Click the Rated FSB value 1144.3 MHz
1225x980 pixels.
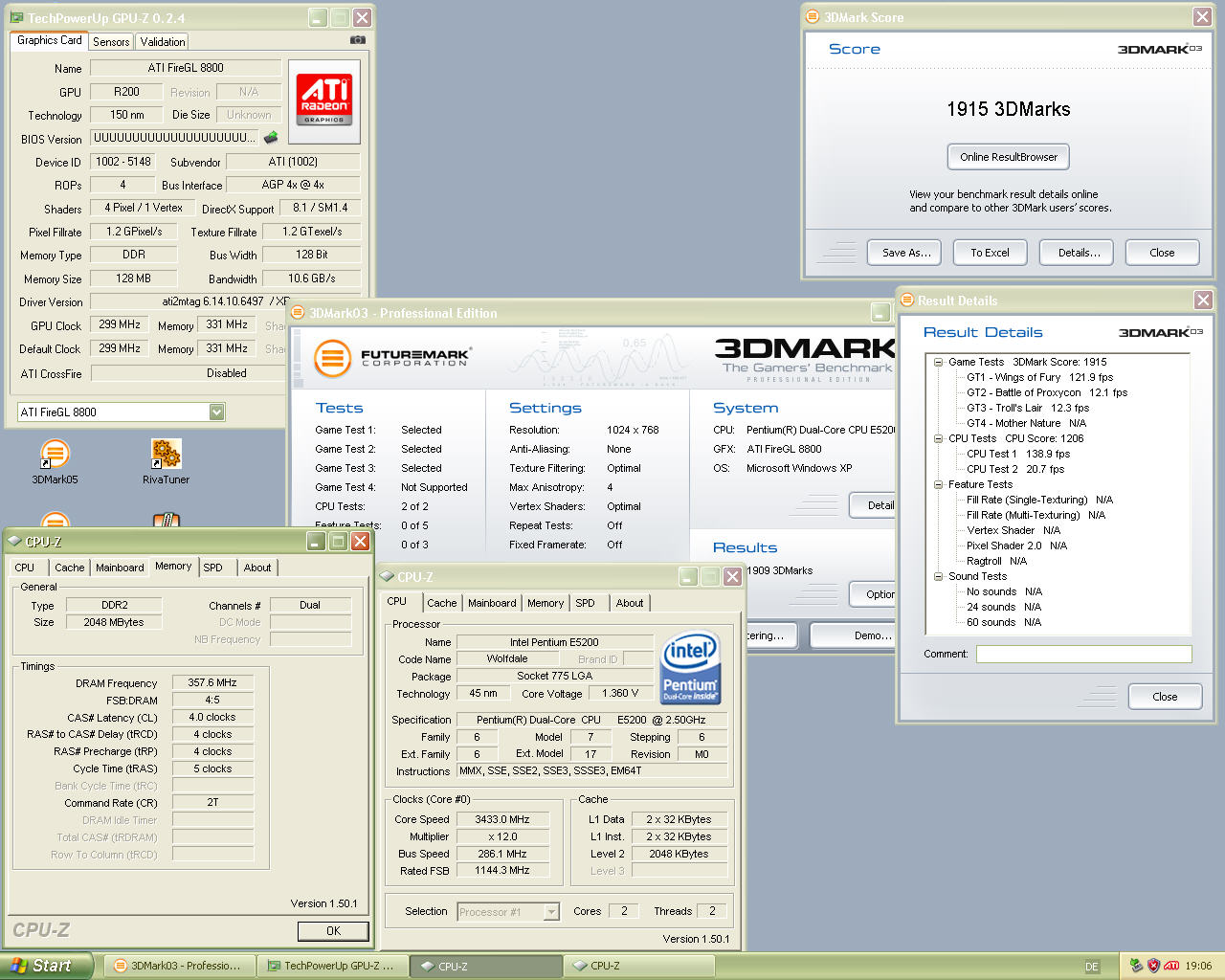coord(502,871)
